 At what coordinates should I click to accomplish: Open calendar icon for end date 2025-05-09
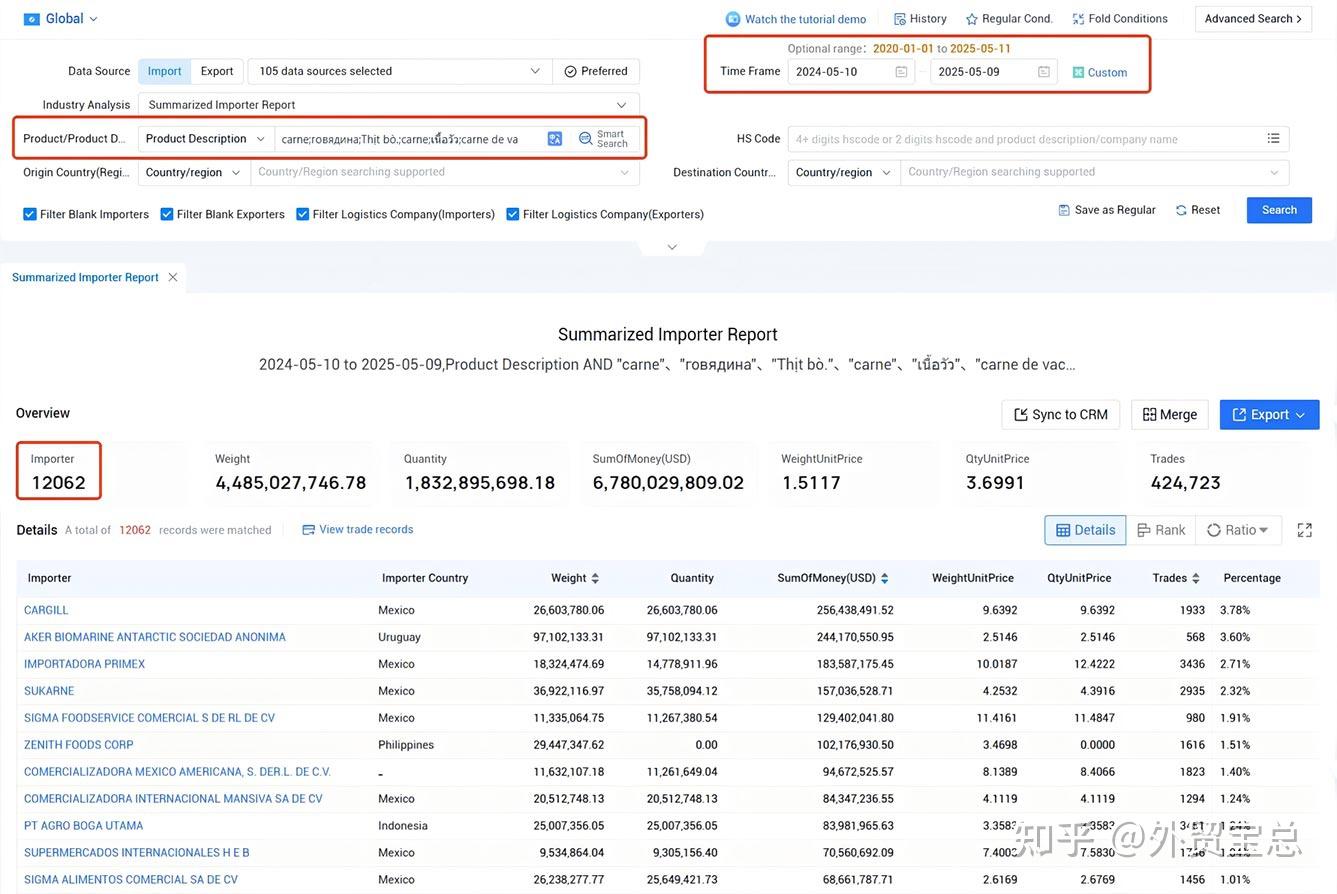click(1044, 72)
